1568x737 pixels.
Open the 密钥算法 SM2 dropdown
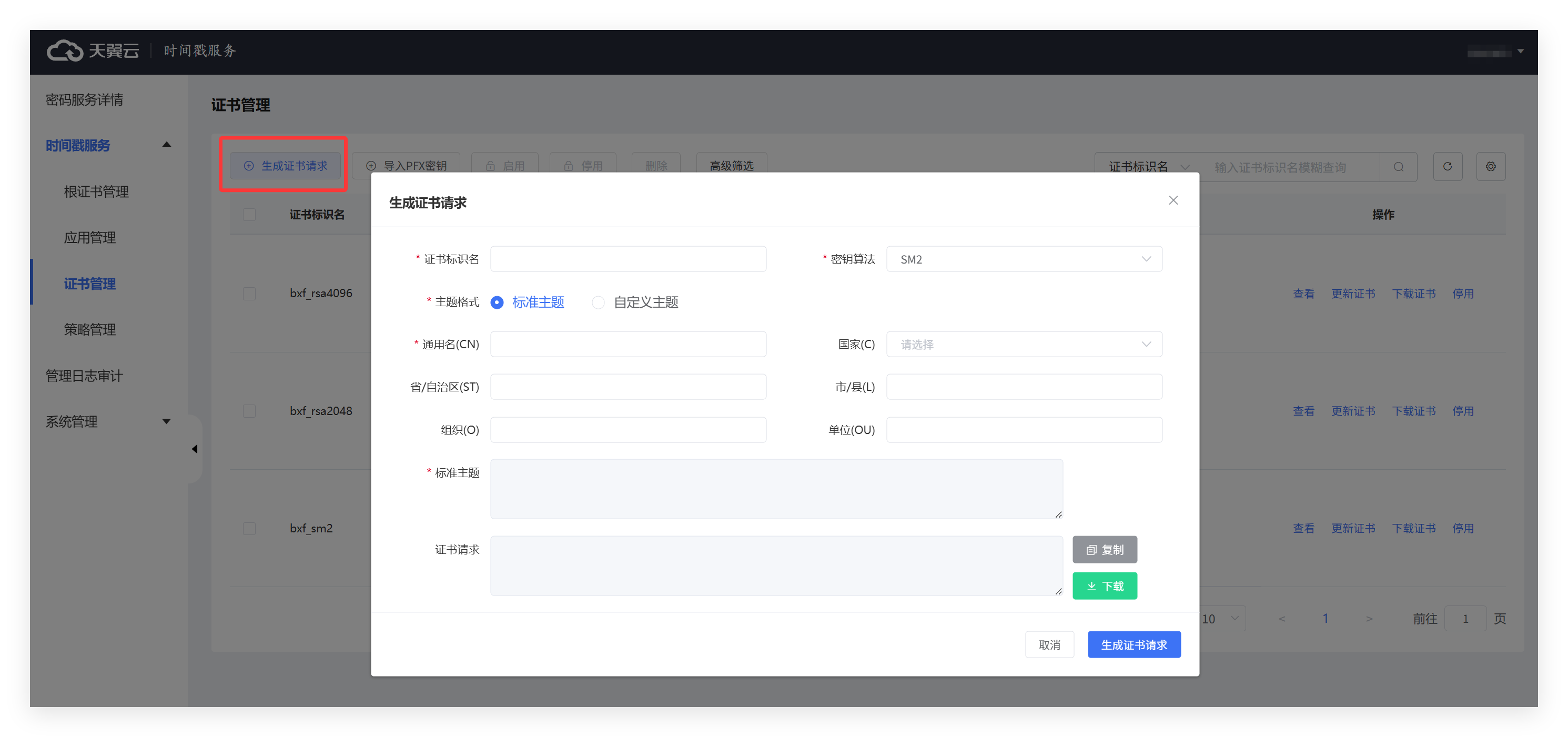(1024, 259)
